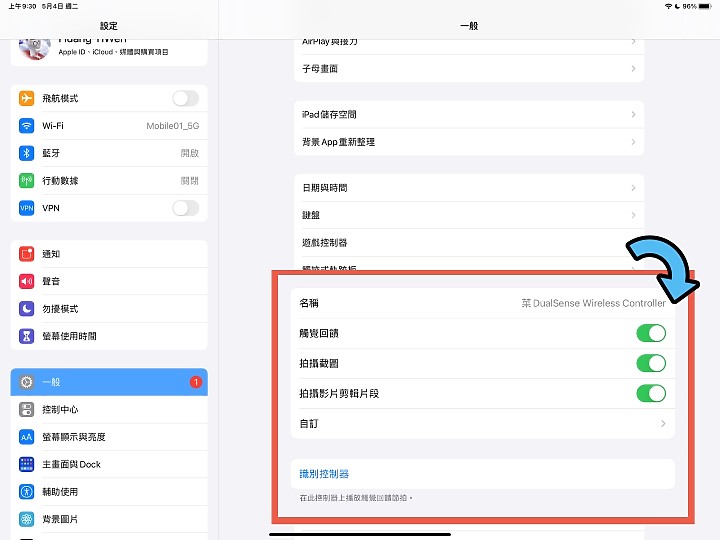Open 聲音 settings row
720x540 pixels.
click(109, 281)
